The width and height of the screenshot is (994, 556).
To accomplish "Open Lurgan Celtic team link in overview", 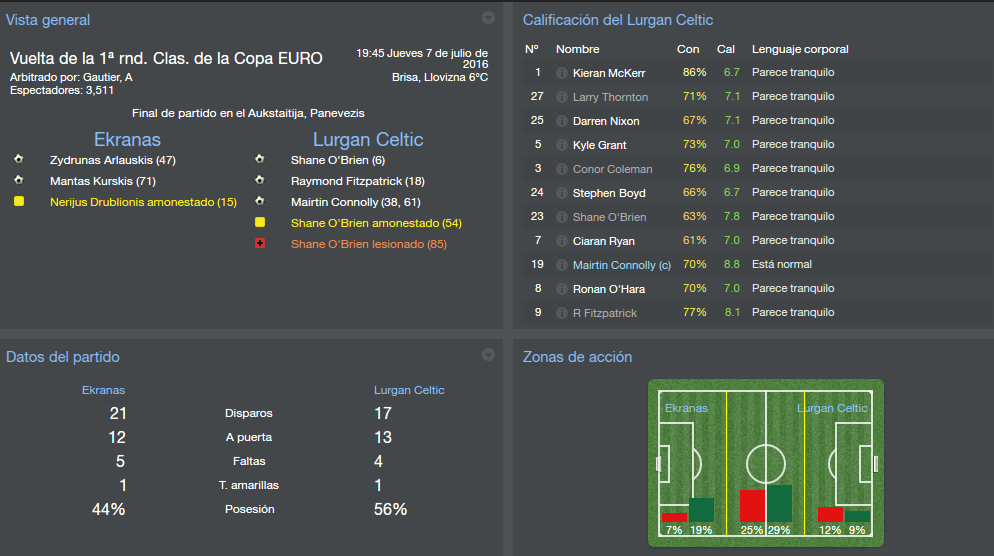I will (368, 139).
